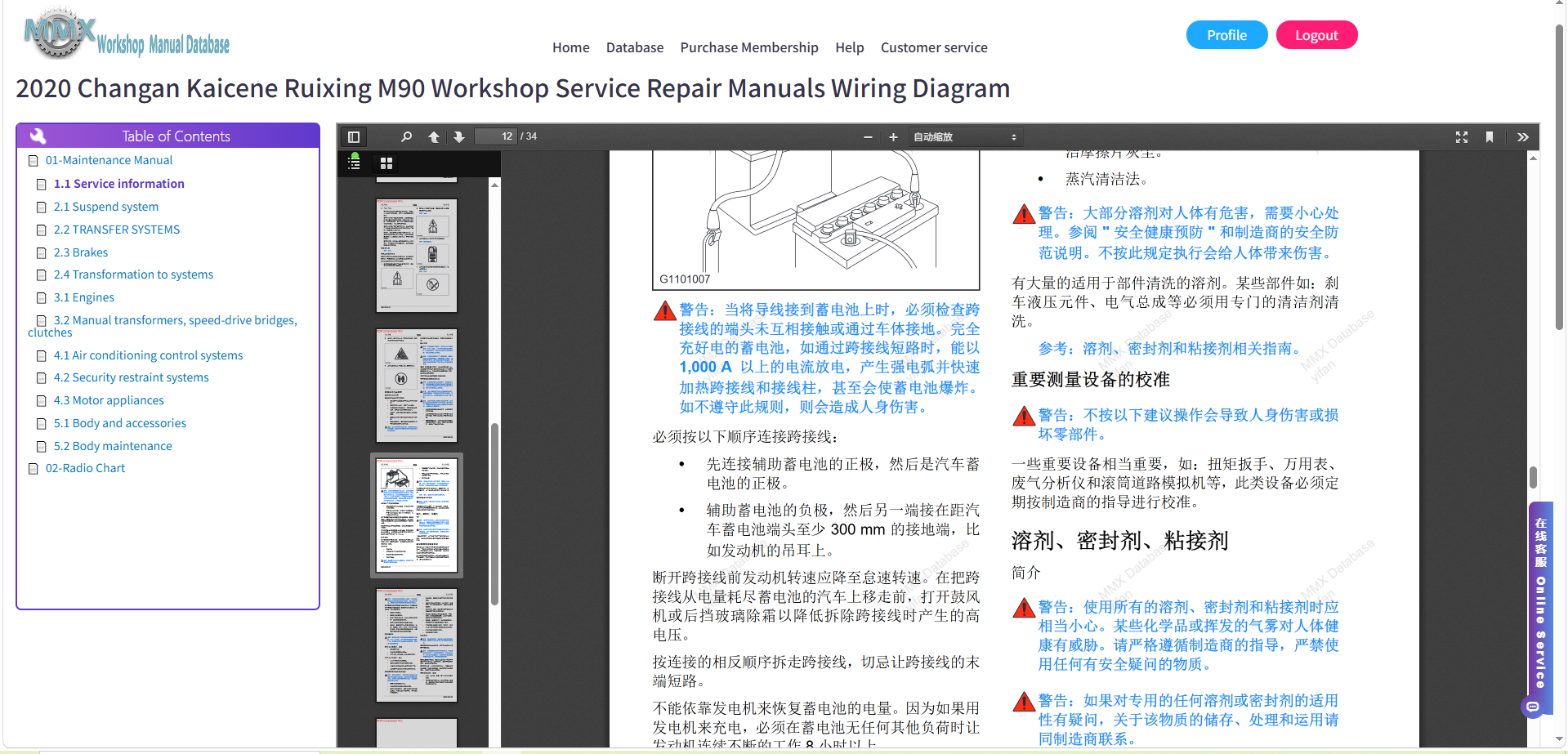The height and width of the screenshot is (754, 1568).
Task: Open the Home menu item
Action: click(x=570, y=47)
